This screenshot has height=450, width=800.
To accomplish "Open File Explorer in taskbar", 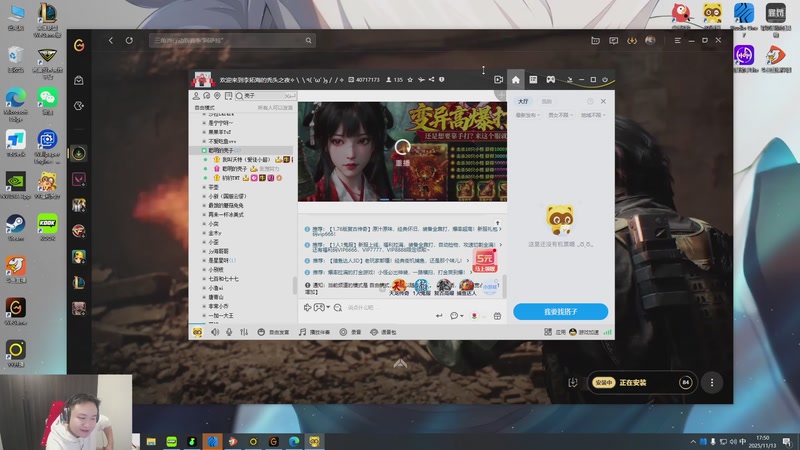I will 151,441.
